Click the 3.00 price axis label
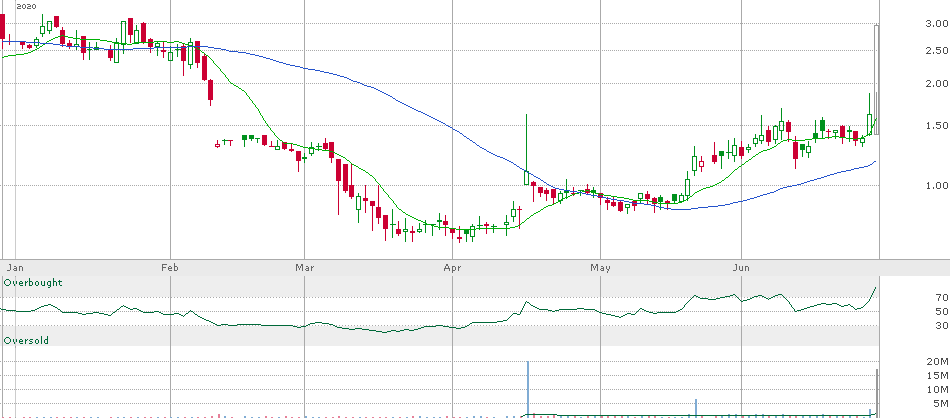The image size is (950, 418). pyautogui.click(x=937, y=23)
